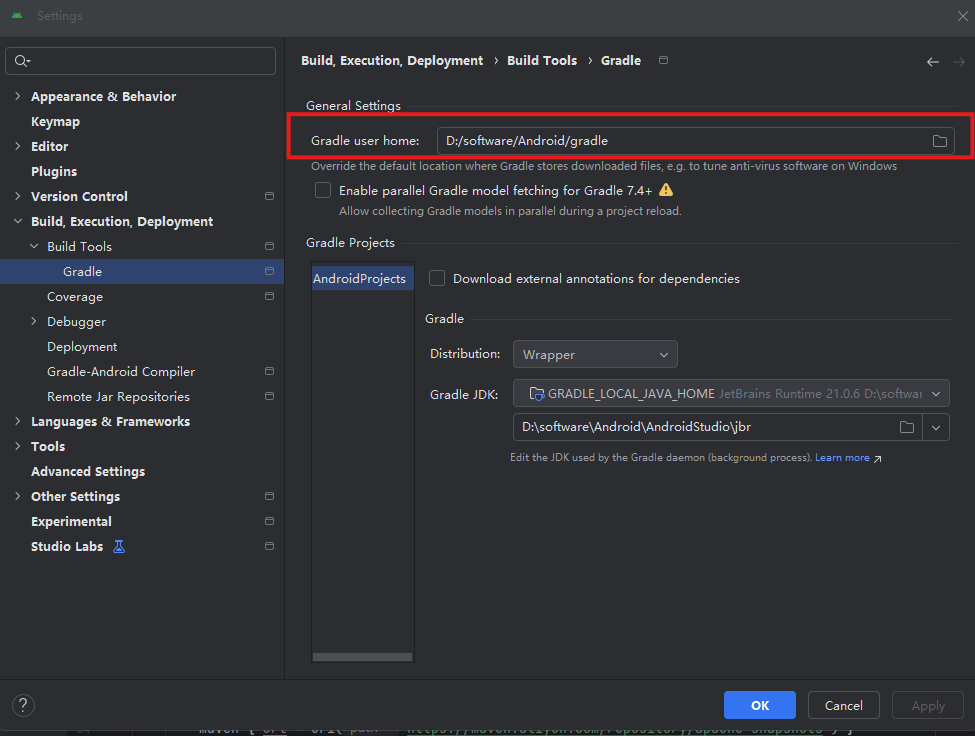This screenshot has width=975, height=736.
Task: Click project-level icon on Gradle-Android Compiler row
Action: click(269, 371)
